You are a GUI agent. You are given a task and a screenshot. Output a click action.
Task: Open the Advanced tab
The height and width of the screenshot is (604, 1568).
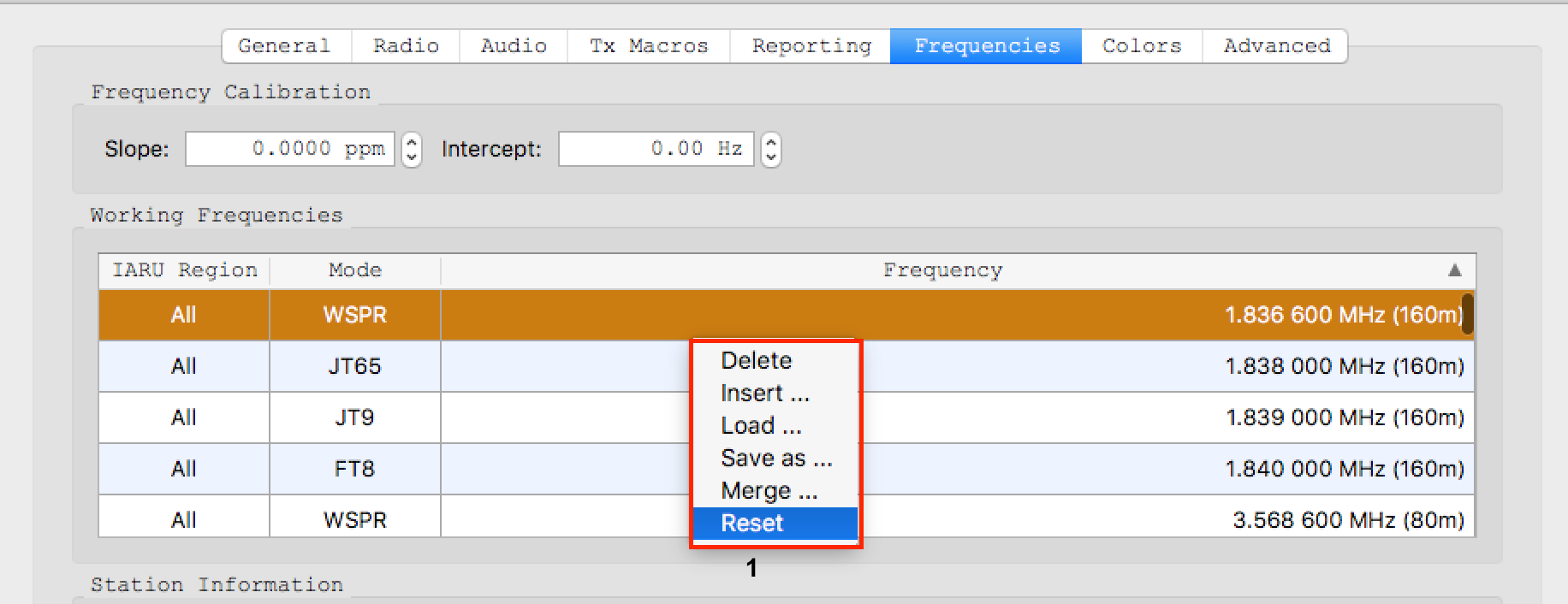point(1275,46)
